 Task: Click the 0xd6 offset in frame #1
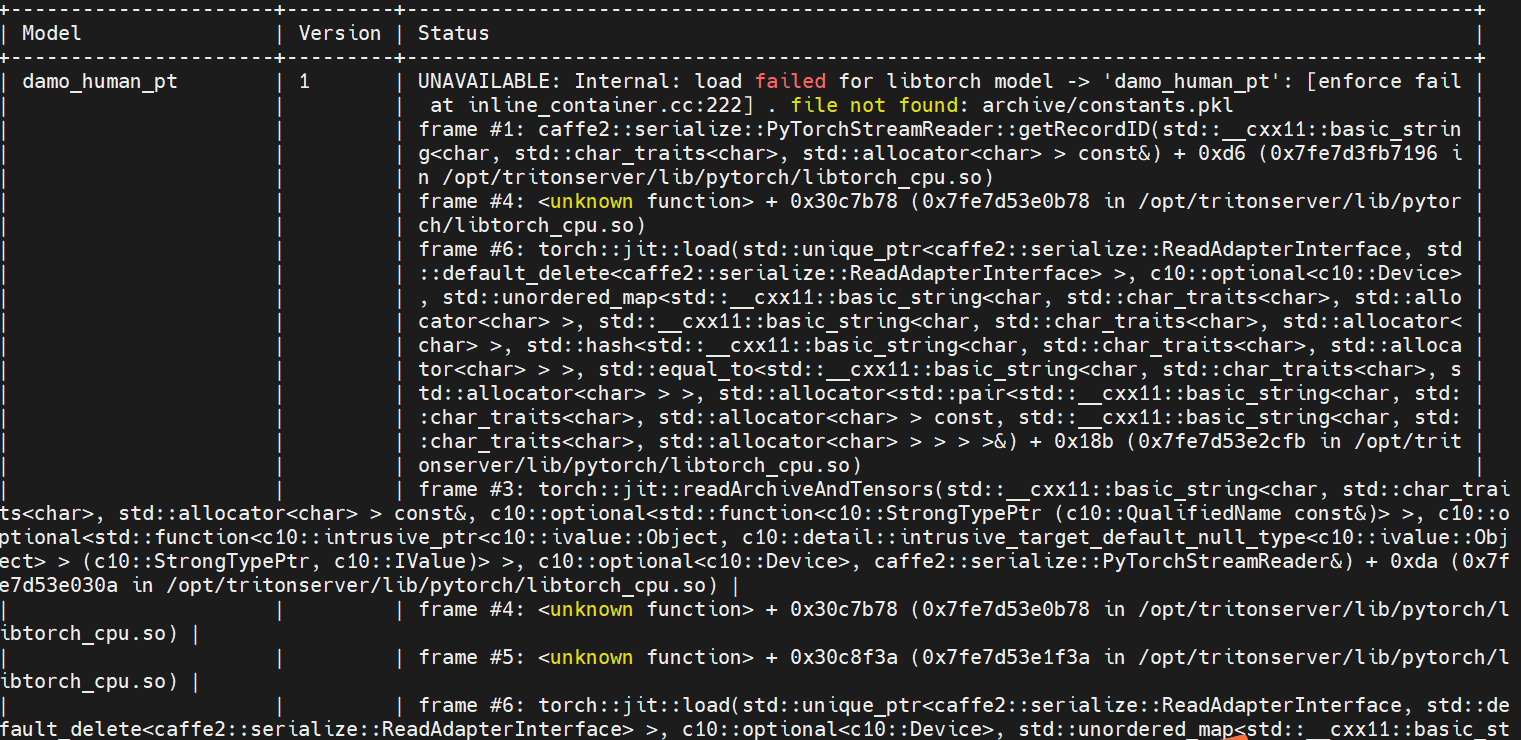[x=1221, y=153]
